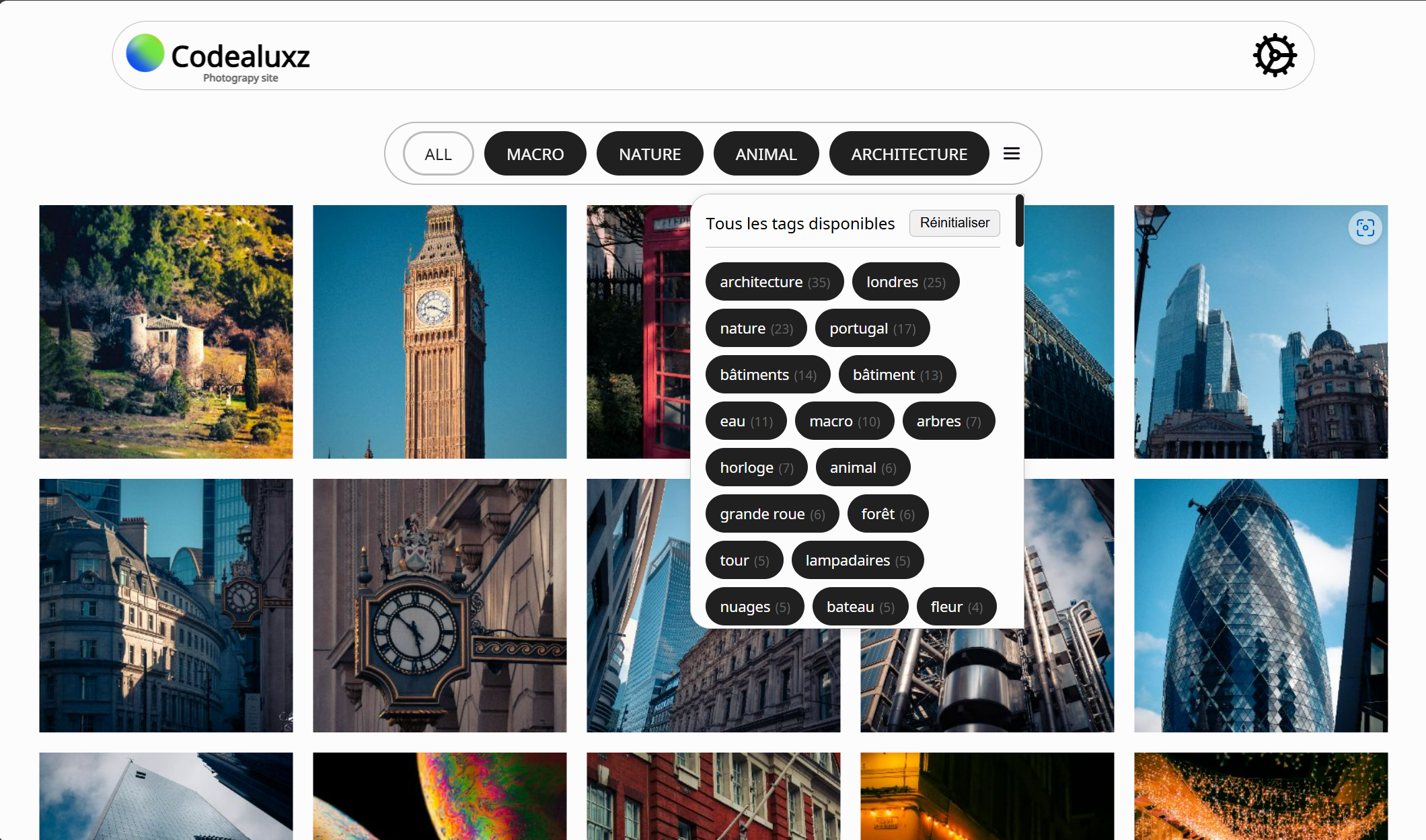This screenshot has height=840, width=1426.
Task: Select the MACRO category filter
Action: (535, 154)
